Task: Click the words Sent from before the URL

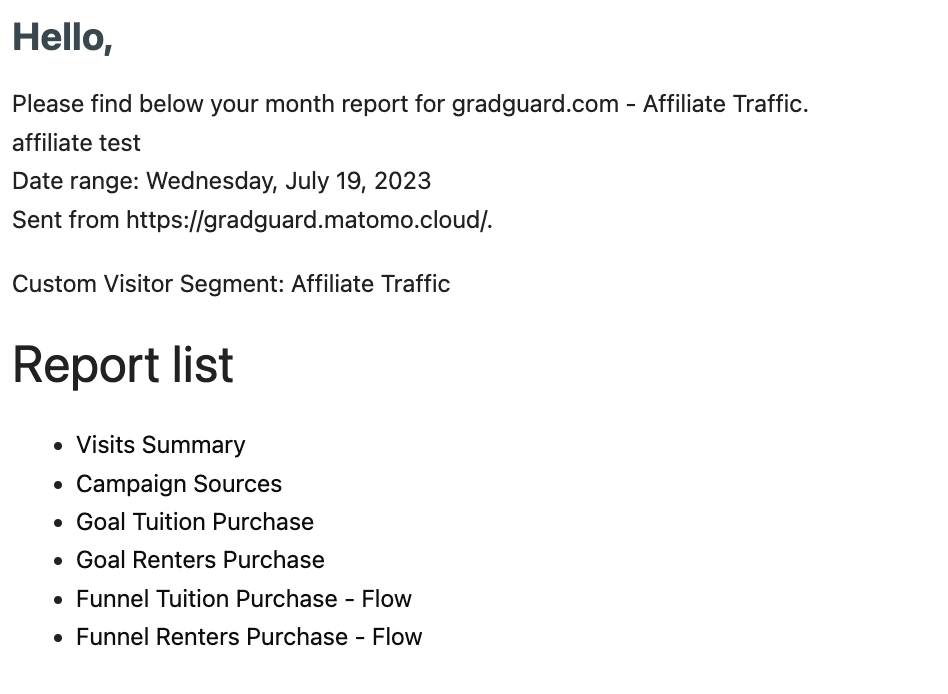Action: [x=65, y=220]
